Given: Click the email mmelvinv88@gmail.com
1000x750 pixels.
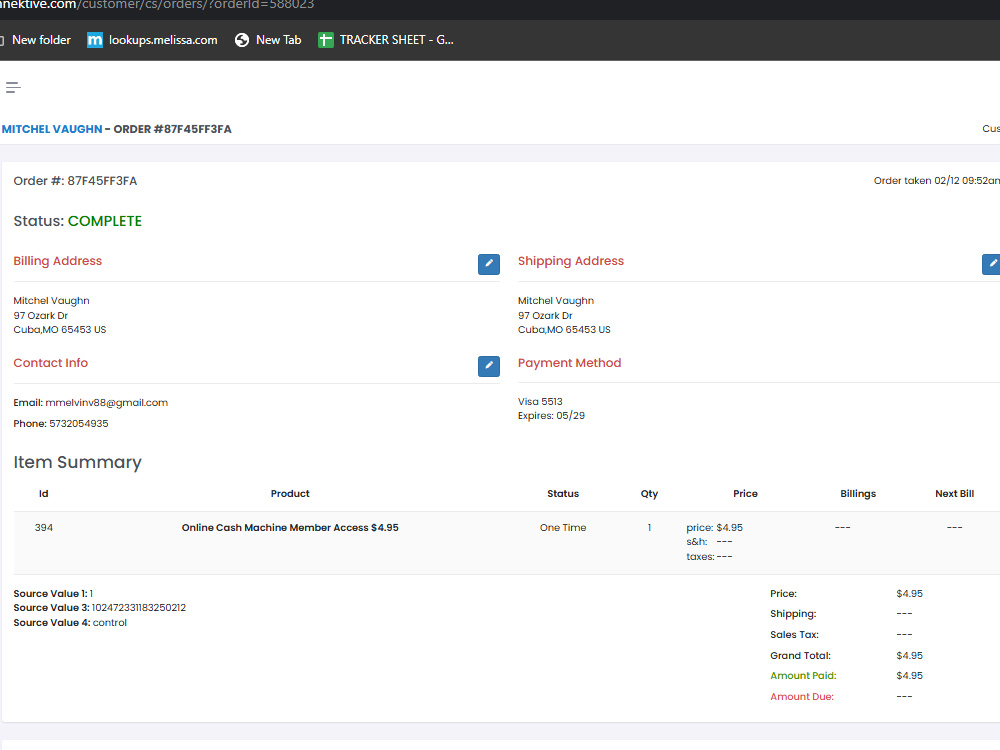Looking at the screenshot, I should (x=107, y=402).
